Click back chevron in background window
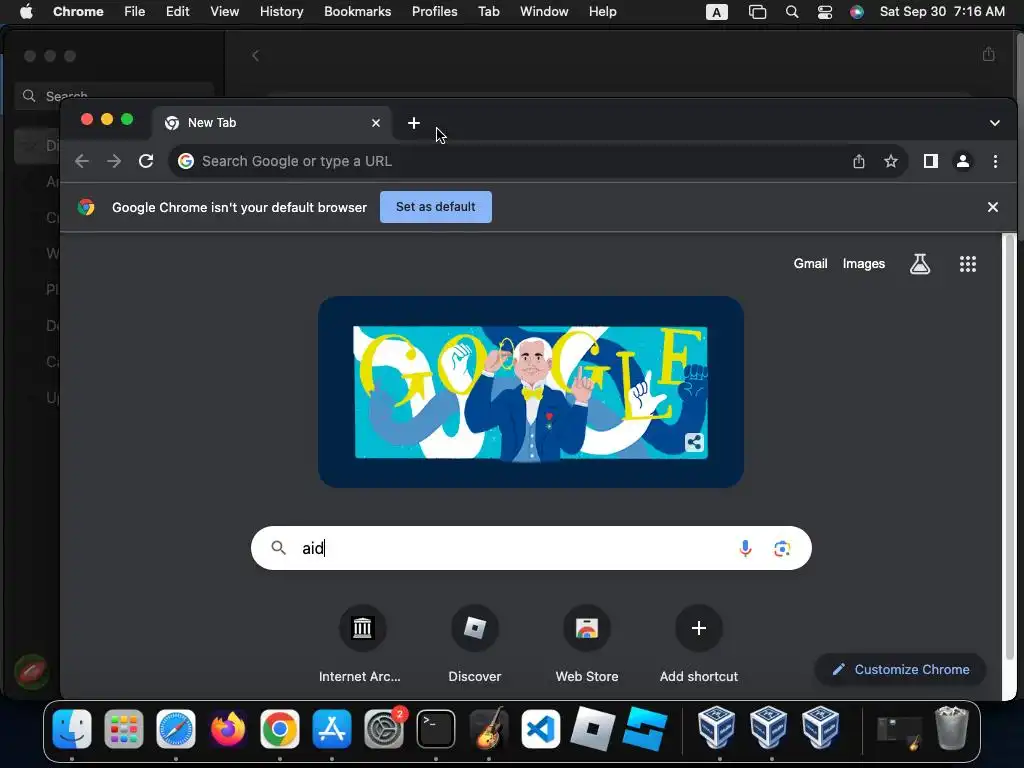The height and width of the screenshot is (768, 1024). pos(255,56)
